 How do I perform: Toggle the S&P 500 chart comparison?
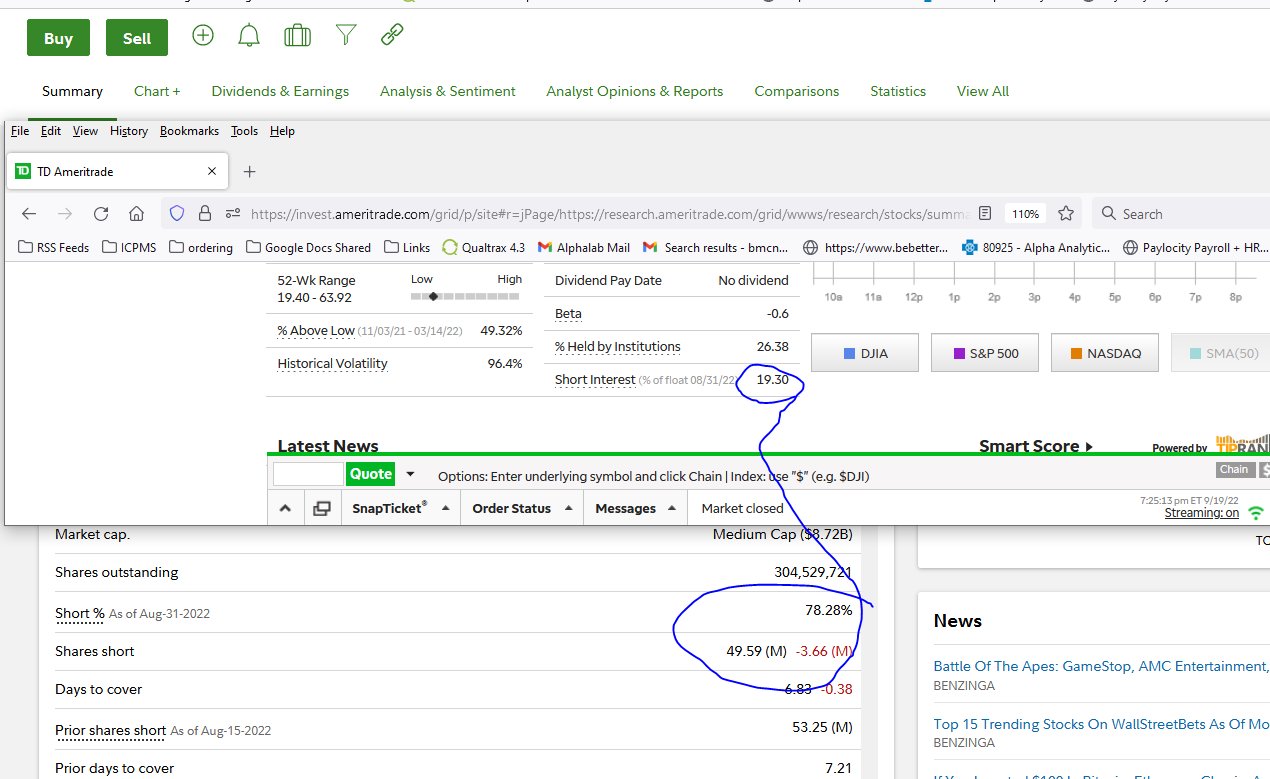pyautogui.click(x=984, y=353)
